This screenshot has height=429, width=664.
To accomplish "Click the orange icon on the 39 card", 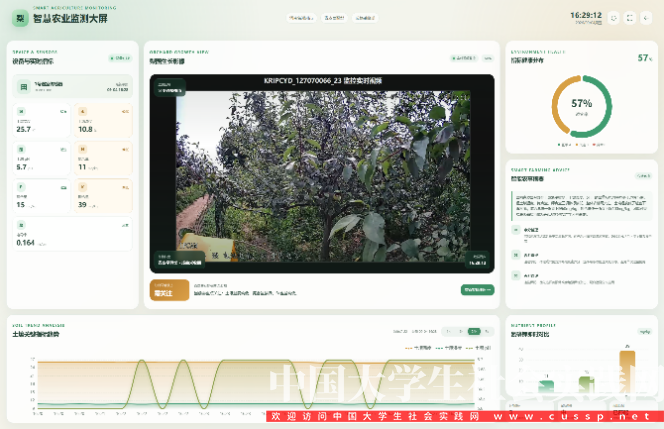I will pos(83,187).
